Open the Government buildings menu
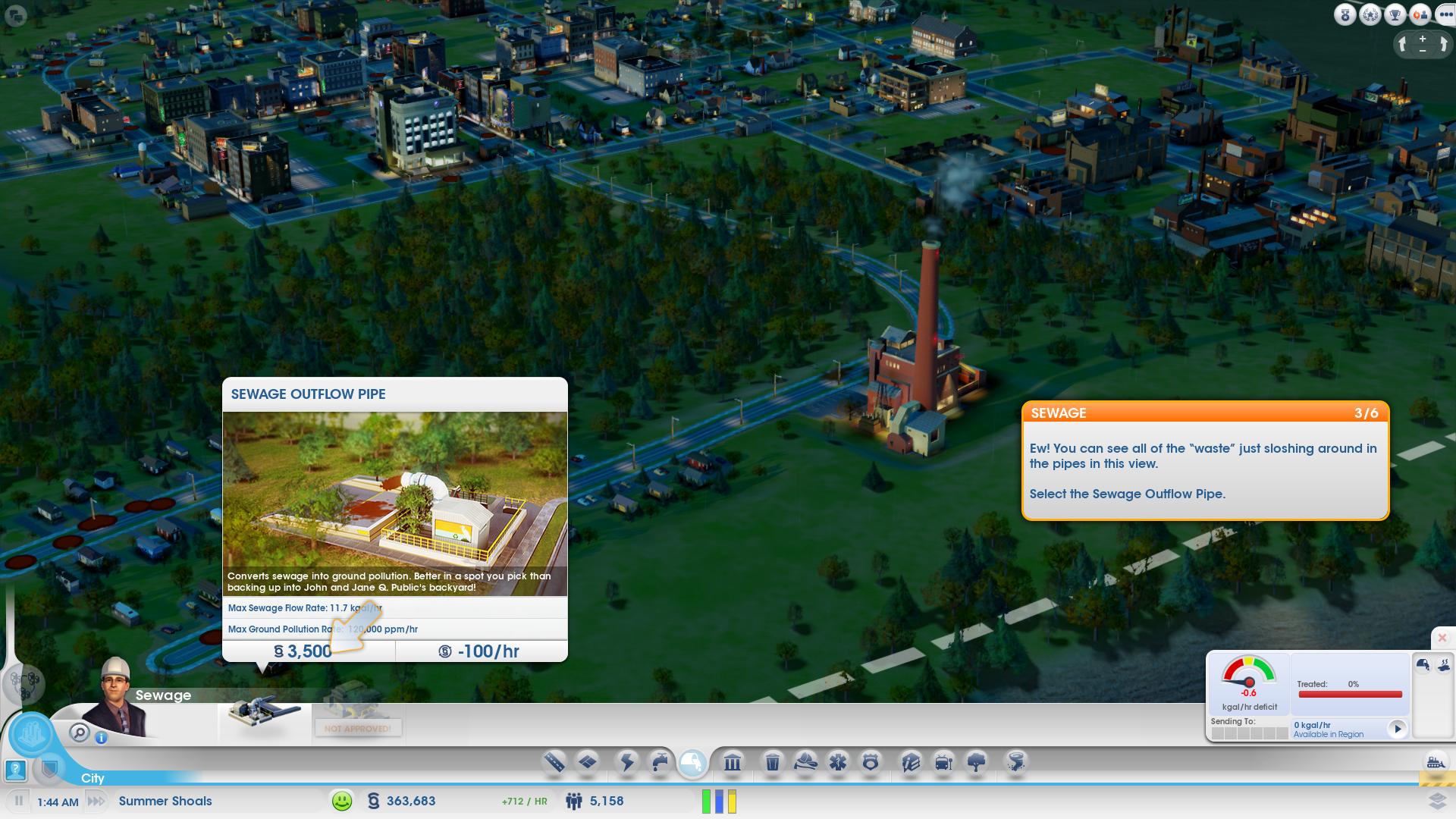Image resolution: width=1456 pixels, height=819 pixels. (732, 762)
